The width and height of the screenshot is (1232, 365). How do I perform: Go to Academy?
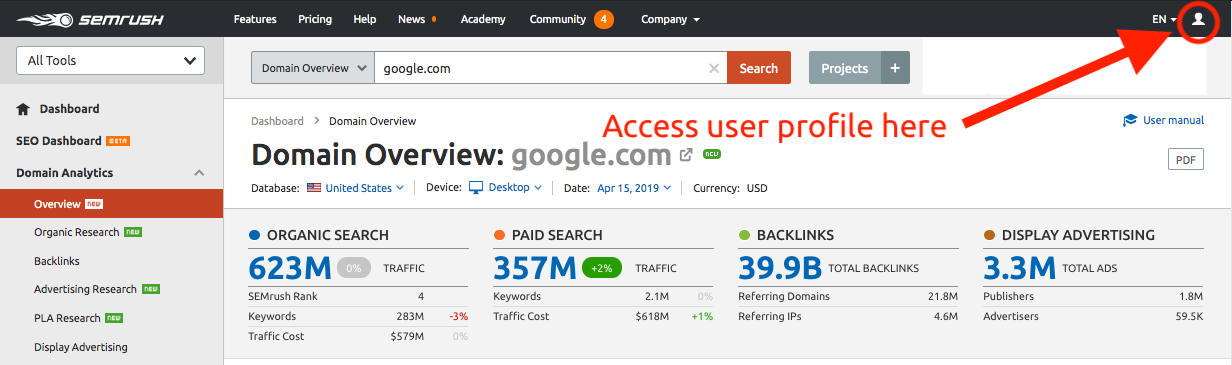[x=483, y=19]
